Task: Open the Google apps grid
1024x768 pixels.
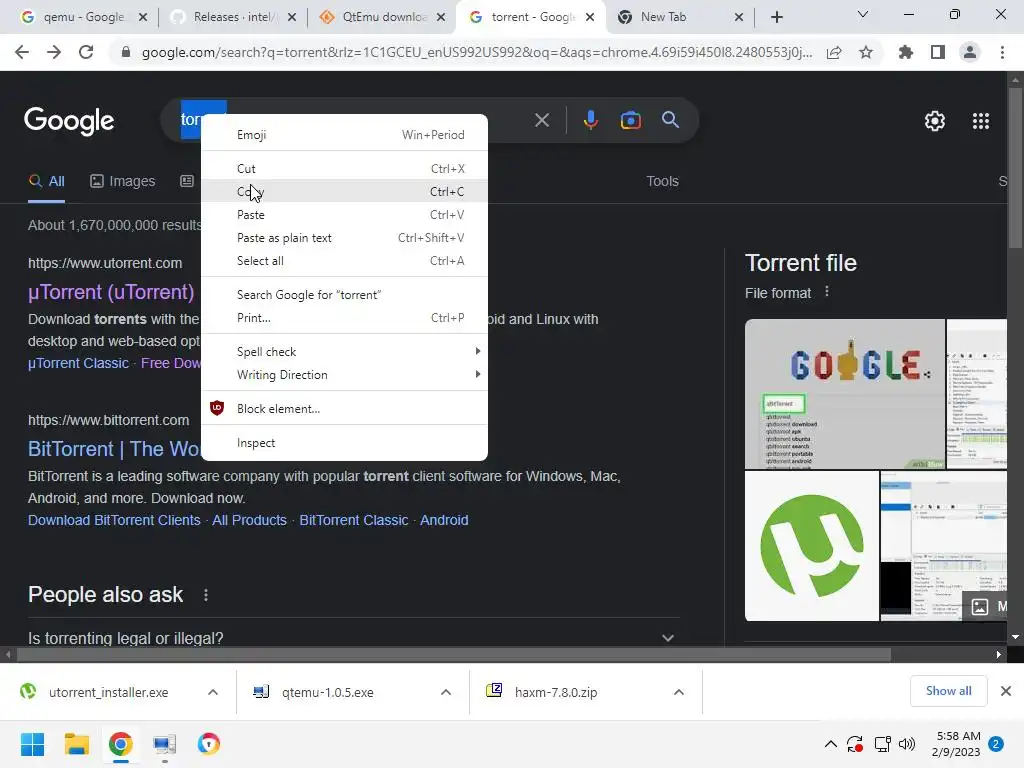Action: [x=981, y=121]
